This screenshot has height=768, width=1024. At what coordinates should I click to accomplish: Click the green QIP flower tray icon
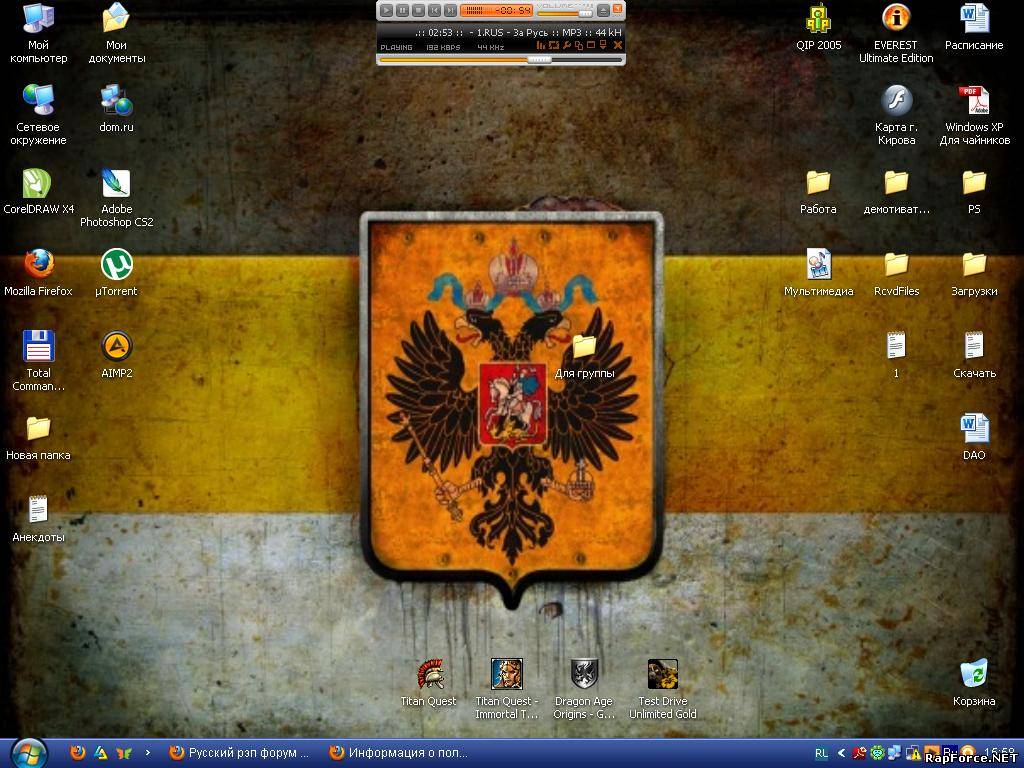877,753
